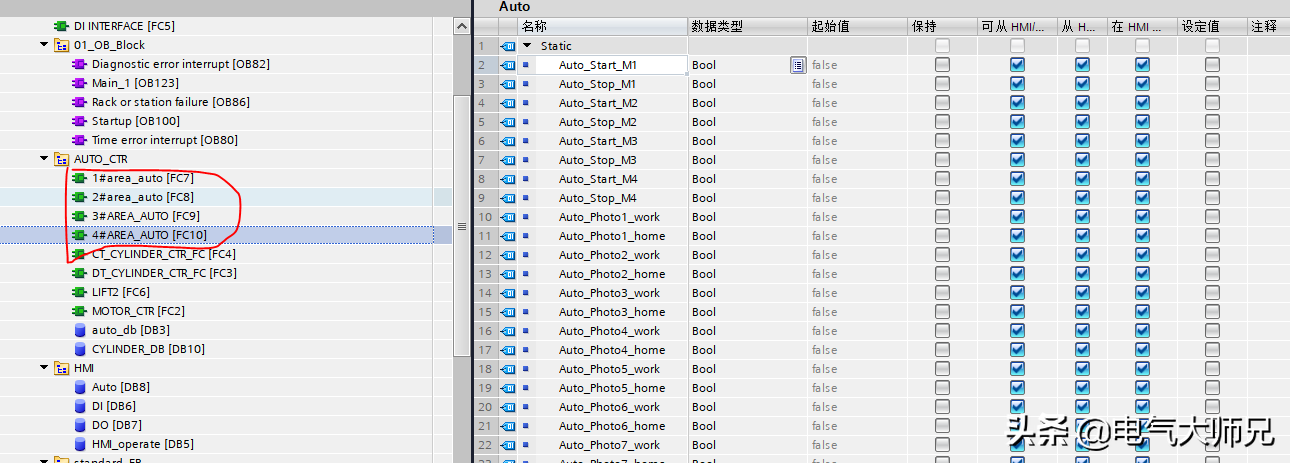
Task: Click the 3#AREA_AUTO [FC9] function icon
Action: pyautogui.click(x=80, y=216)
